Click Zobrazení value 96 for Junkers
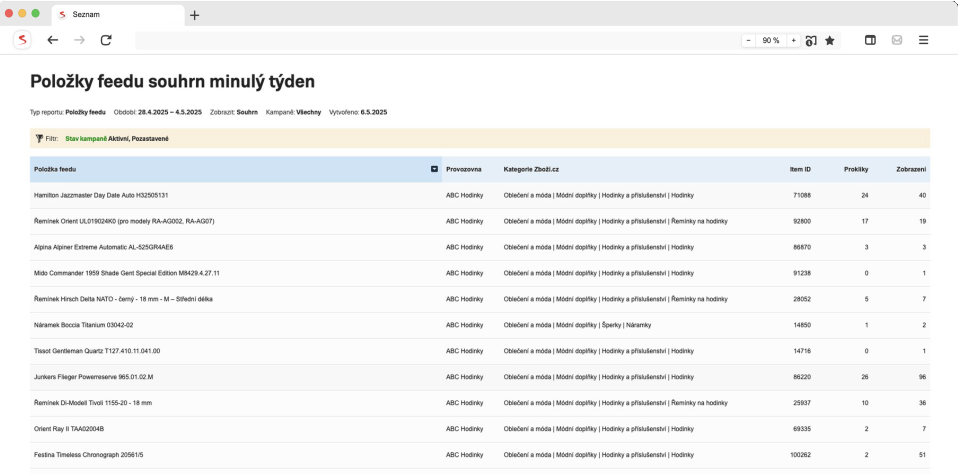958x474 pixels. (x=923, y=377)
